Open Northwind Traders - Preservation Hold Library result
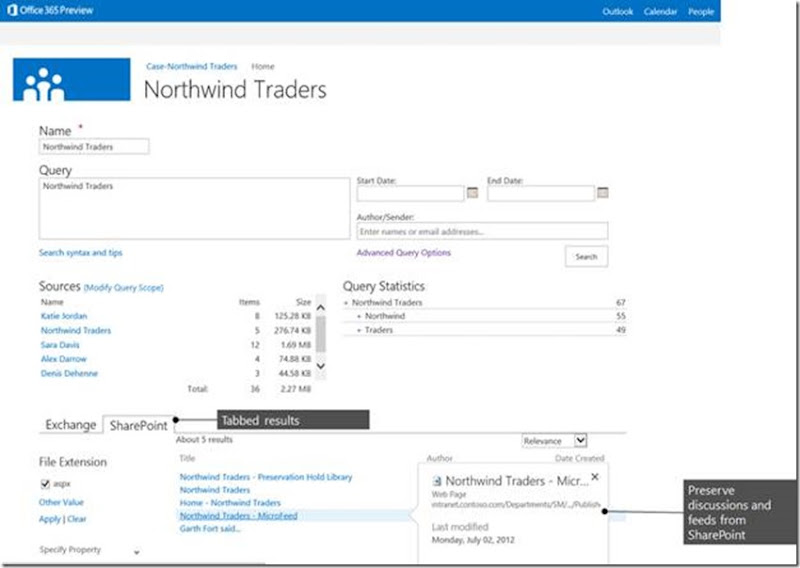This screenshot has width=800, height=568. point(266,477)
